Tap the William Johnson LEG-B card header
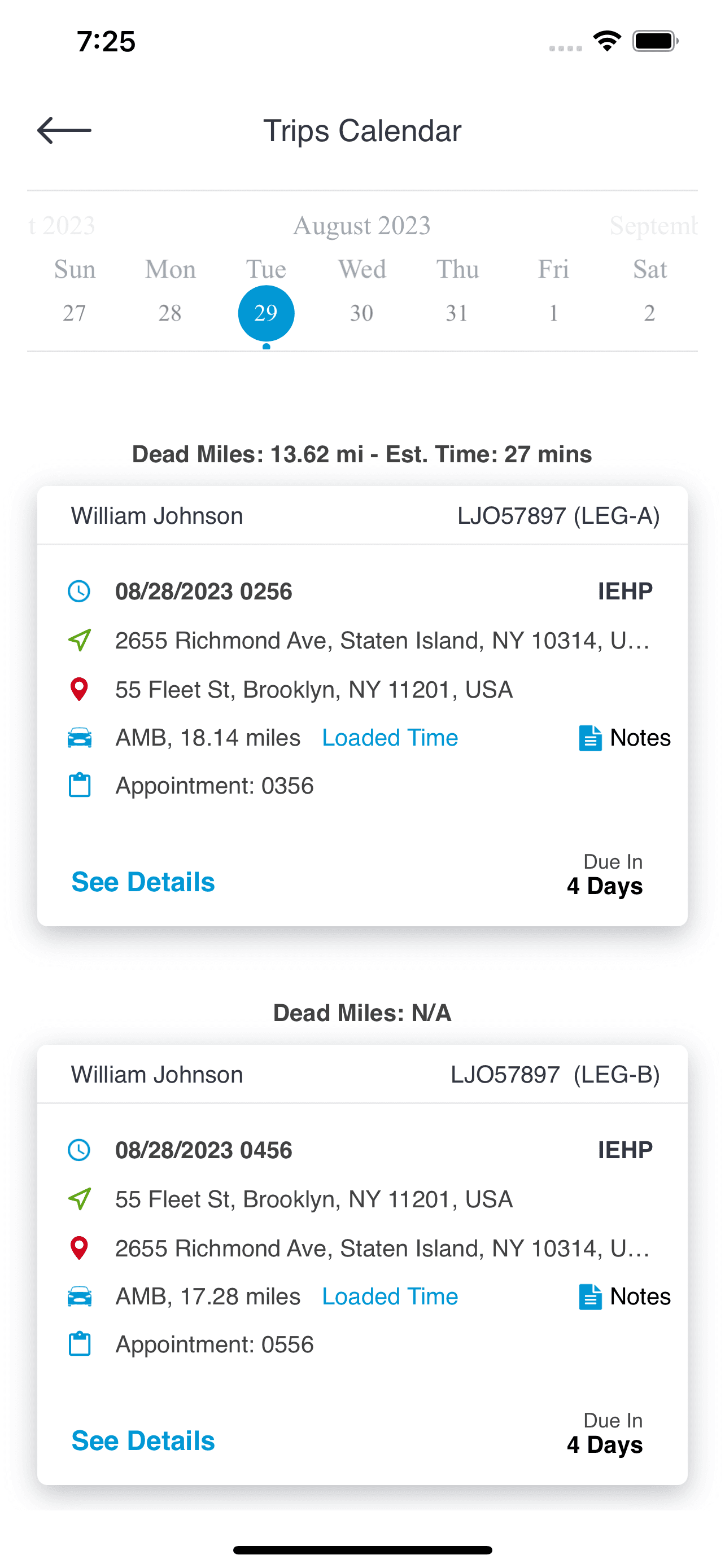Viewport: 725px width, 1568px height. pos(362,1074)
